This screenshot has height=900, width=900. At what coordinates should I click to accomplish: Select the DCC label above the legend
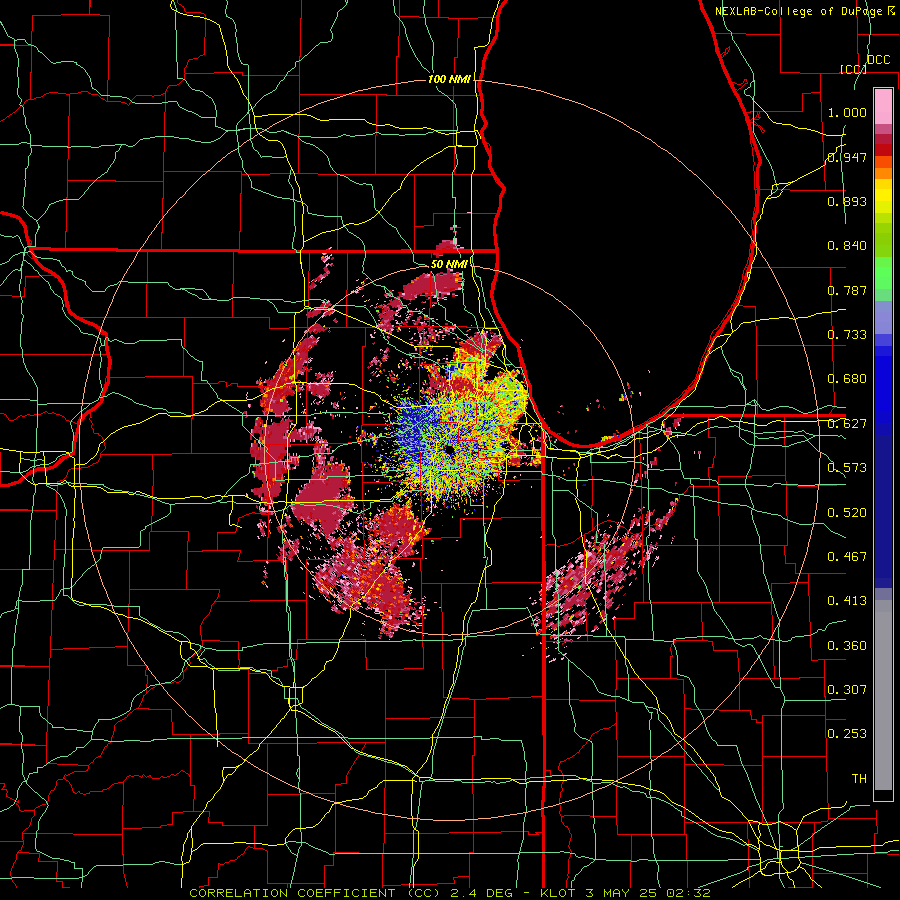pos(878,59)
